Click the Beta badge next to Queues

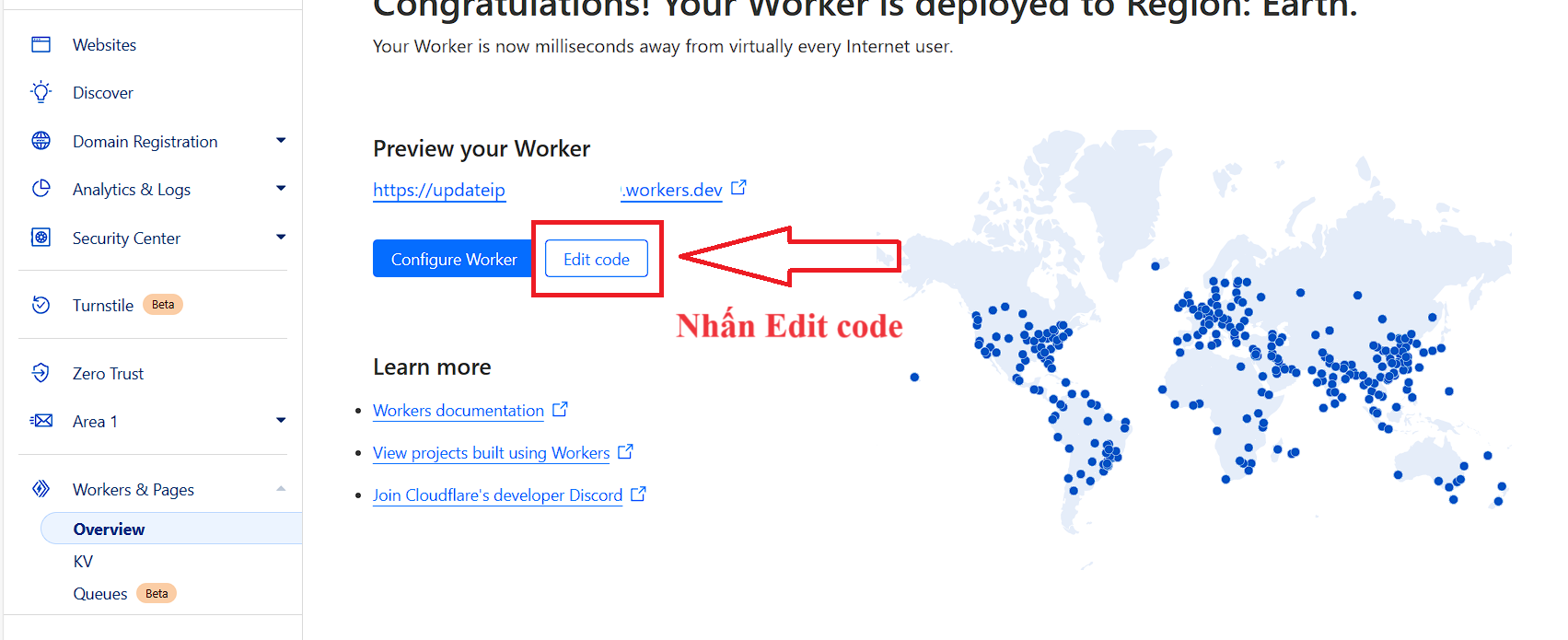click(157, 594)
